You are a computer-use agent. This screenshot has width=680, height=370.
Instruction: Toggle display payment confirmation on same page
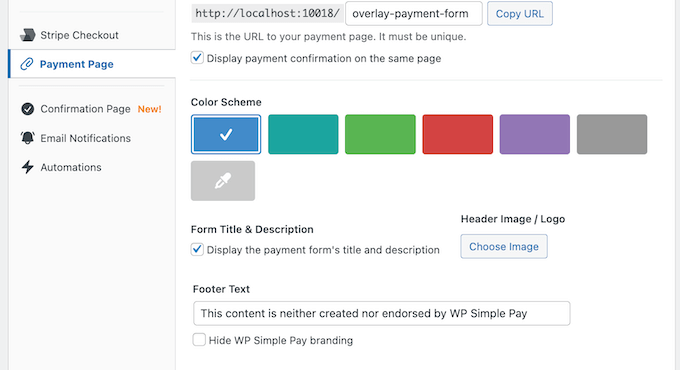click(197, 58)
